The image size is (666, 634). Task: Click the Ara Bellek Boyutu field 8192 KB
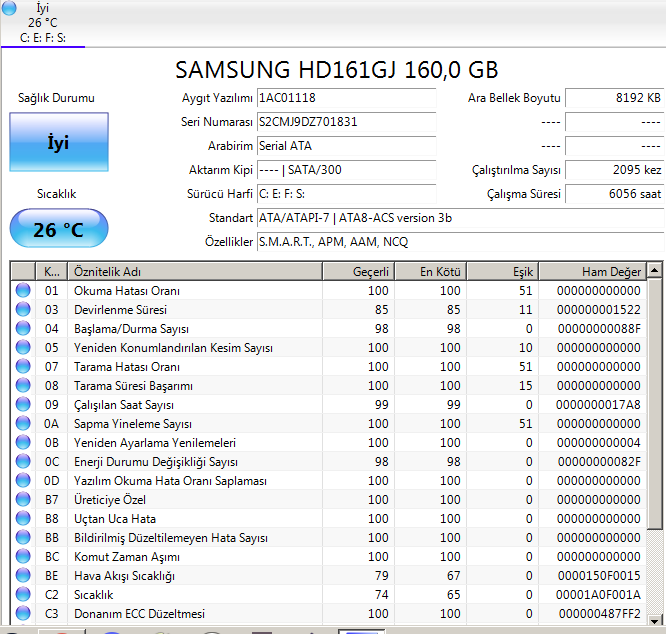pos(614,98)
